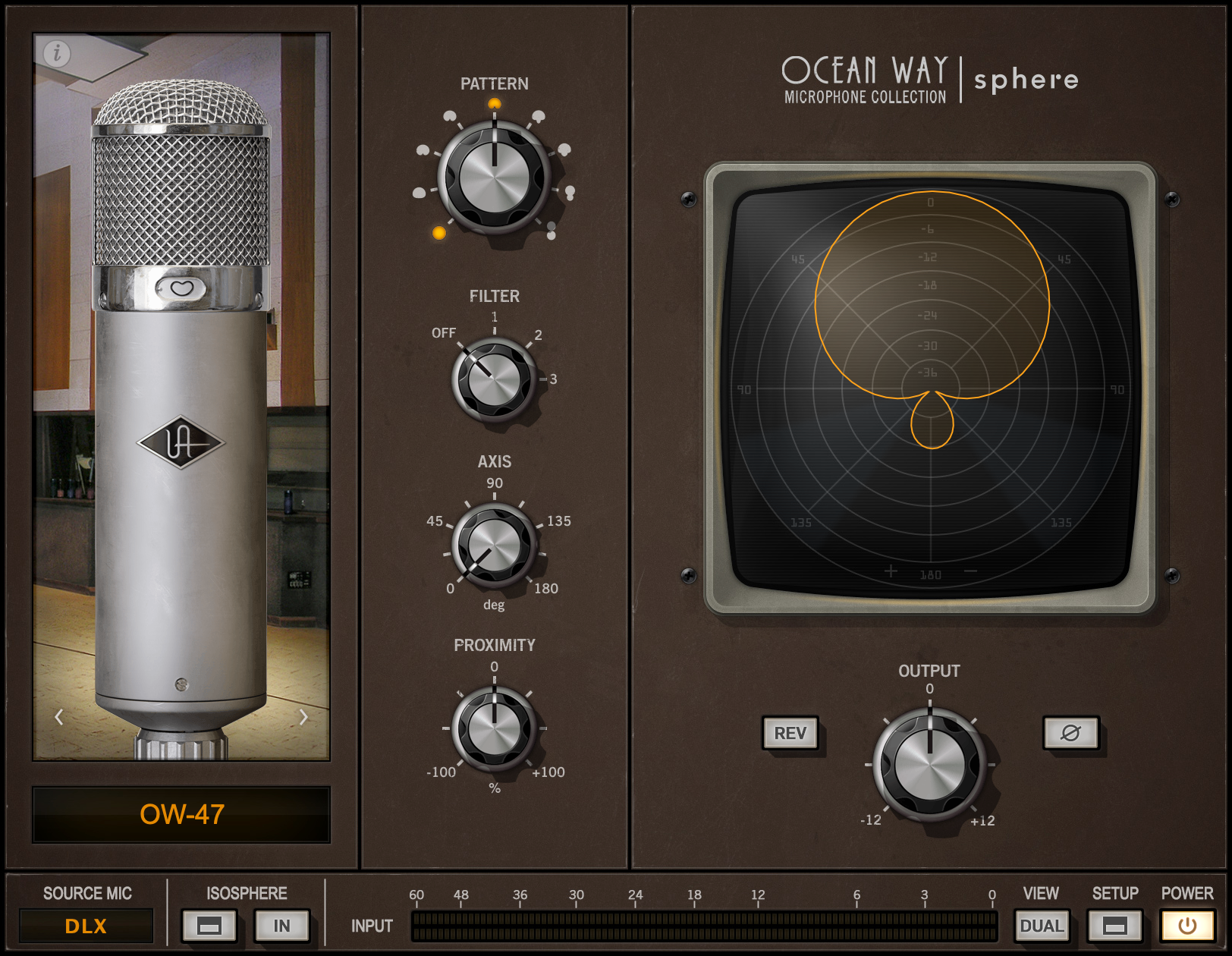Set filter to OFF label
1232x956 pixels.
[444, 333]
